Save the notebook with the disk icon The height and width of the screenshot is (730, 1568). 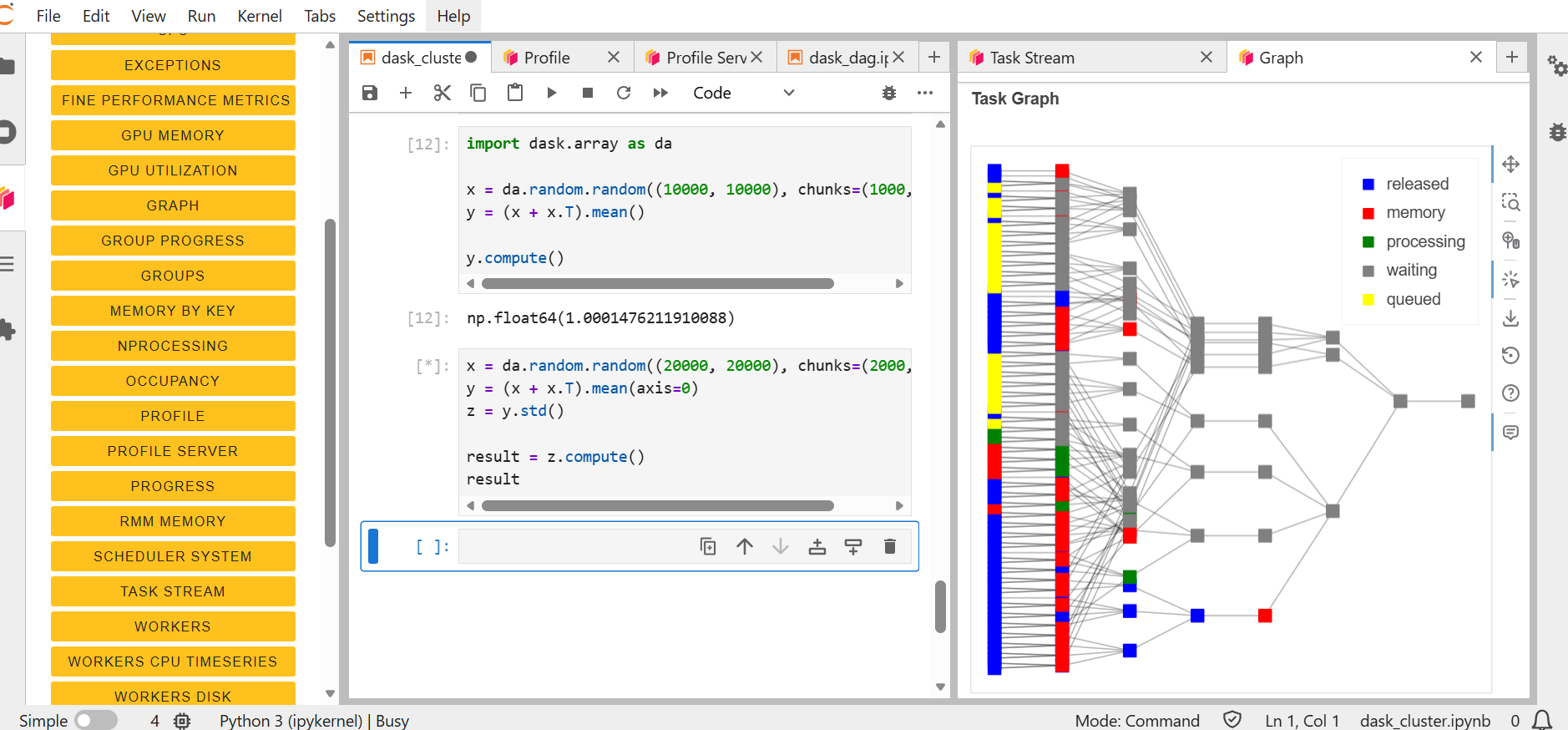pos(370,93)
